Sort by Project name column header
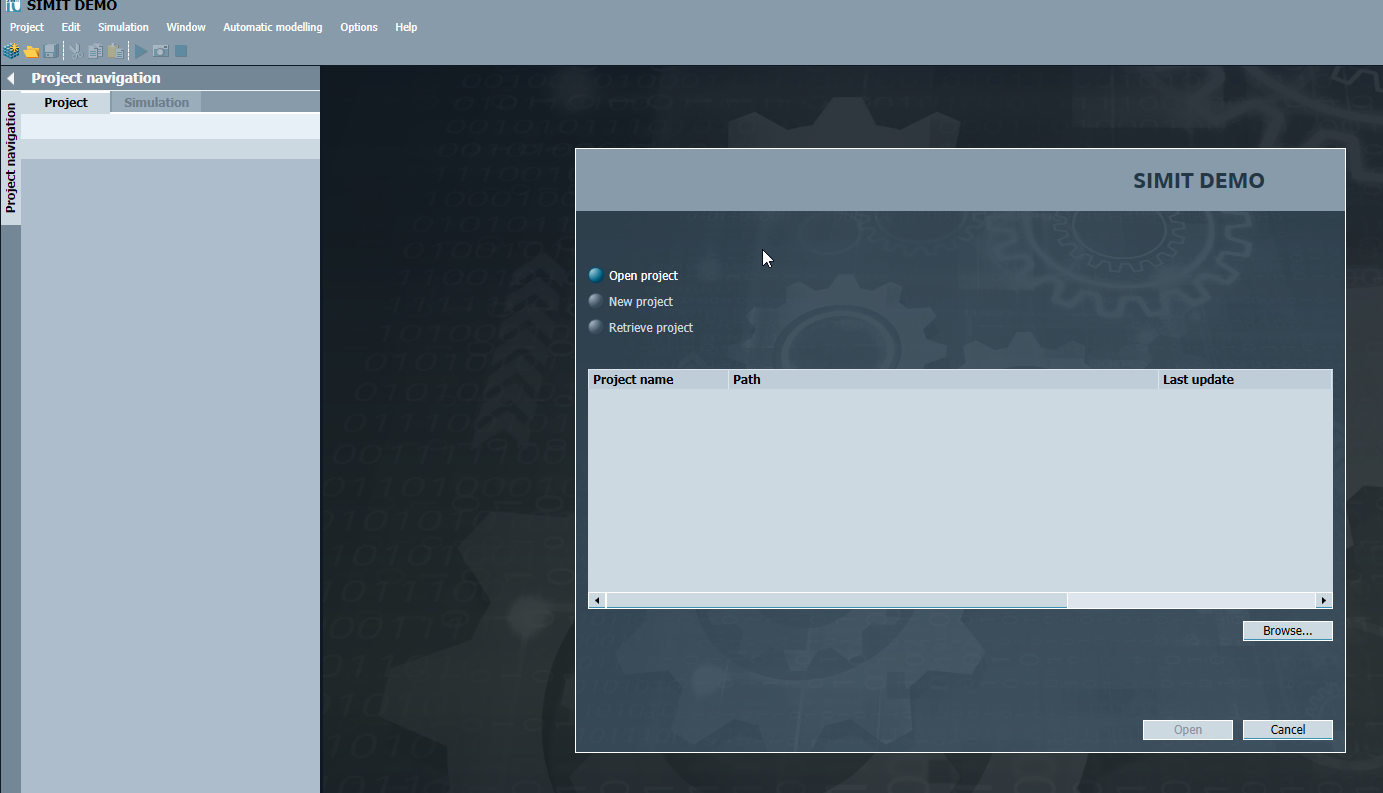Image resolution: width=1383 pixels, height=793 pixels. tap(658, 380)
